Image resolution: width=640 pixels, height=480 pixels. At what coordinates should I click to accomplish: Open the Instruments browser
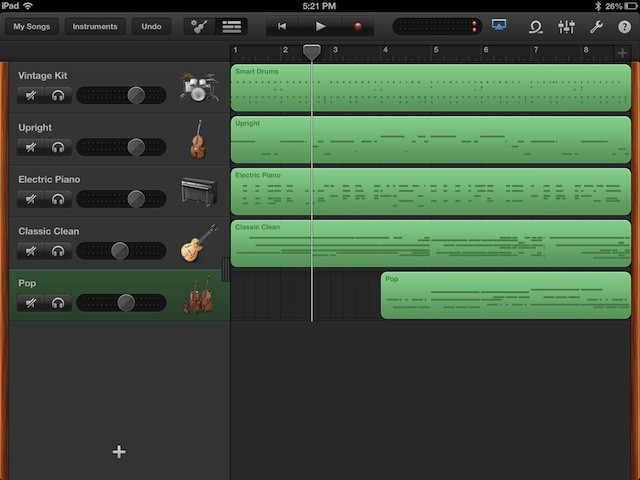[x=95, y=27]
